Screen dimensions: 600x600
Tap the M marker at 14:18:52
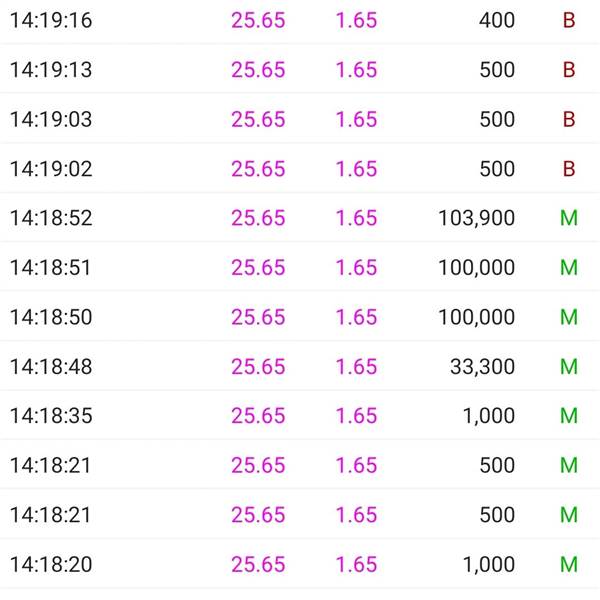pos(569,218)
